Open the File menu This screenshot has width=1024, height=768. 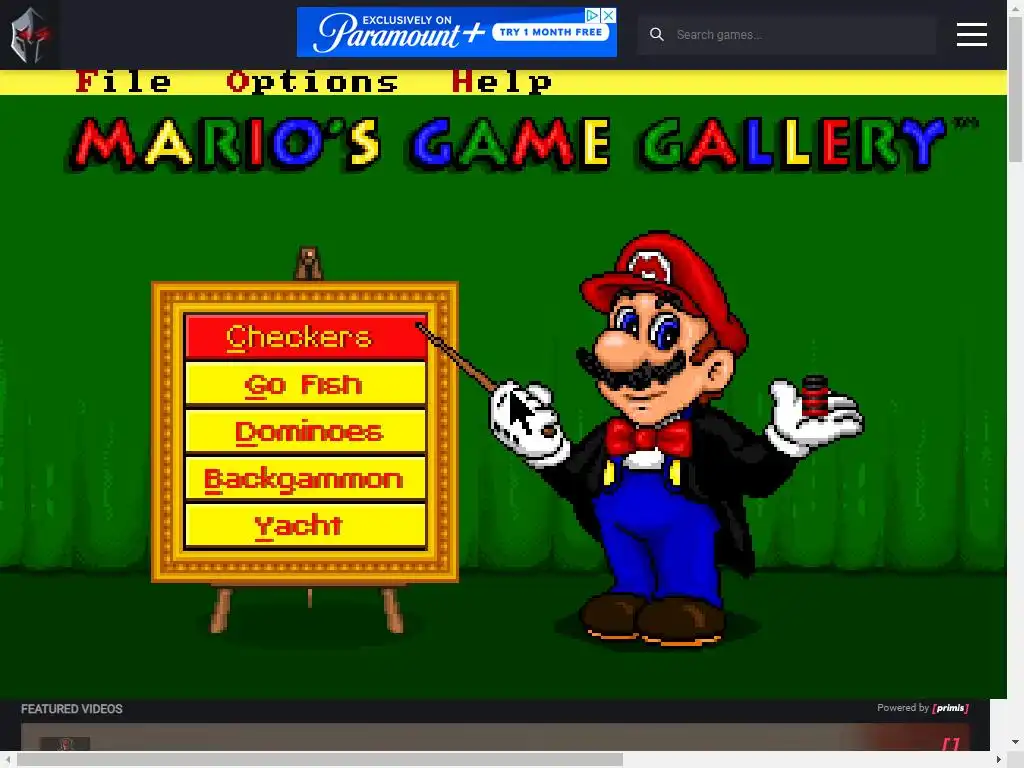coord(123,82)
